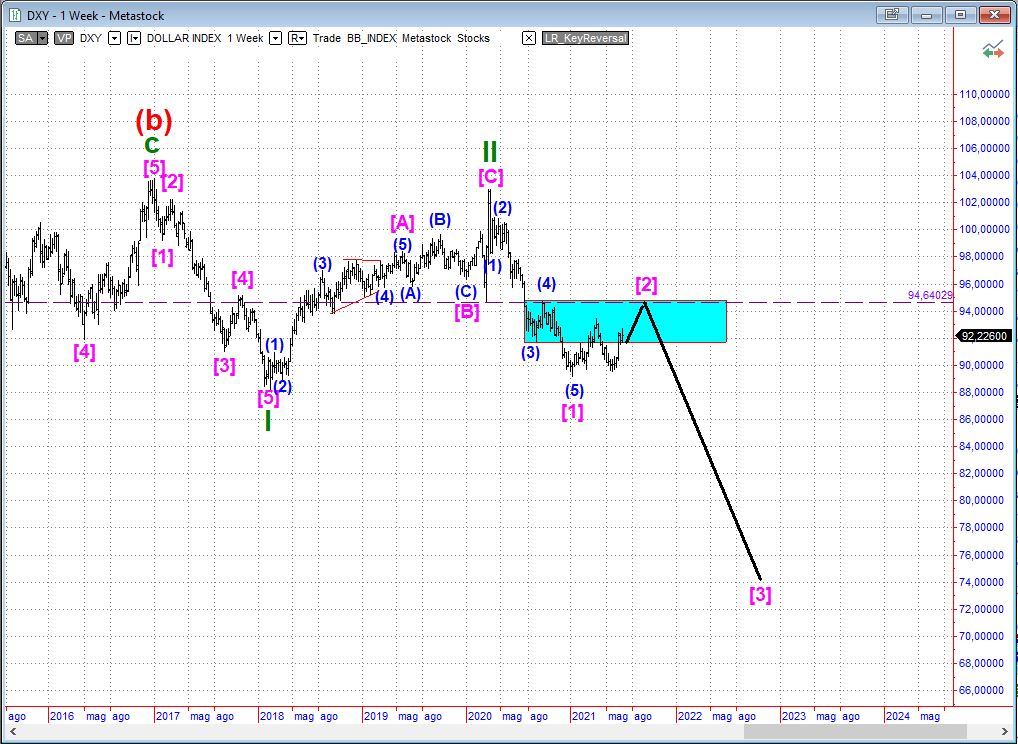Expand the 1 Week periodicity dropdown
The height and width of the screenshot is (744, 1018).
(x=275, y=38)
